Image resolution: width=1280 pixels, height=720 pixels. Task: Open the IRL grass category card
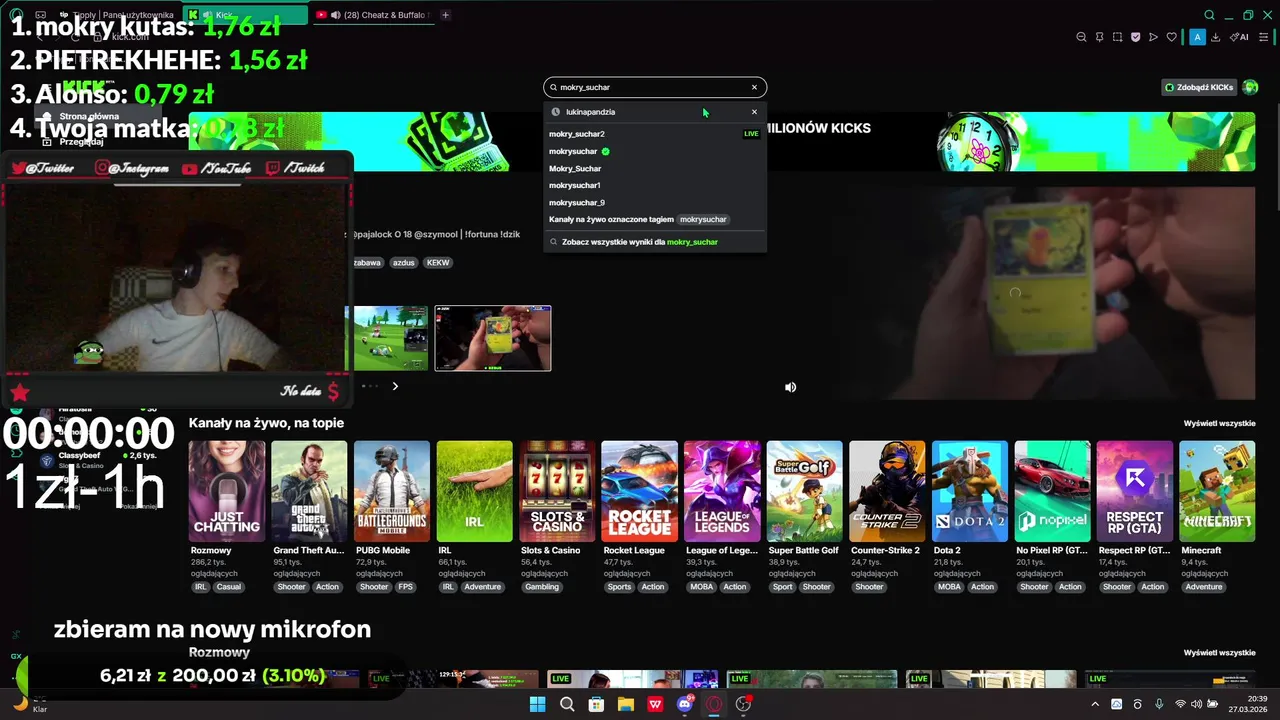coord(474,491)
